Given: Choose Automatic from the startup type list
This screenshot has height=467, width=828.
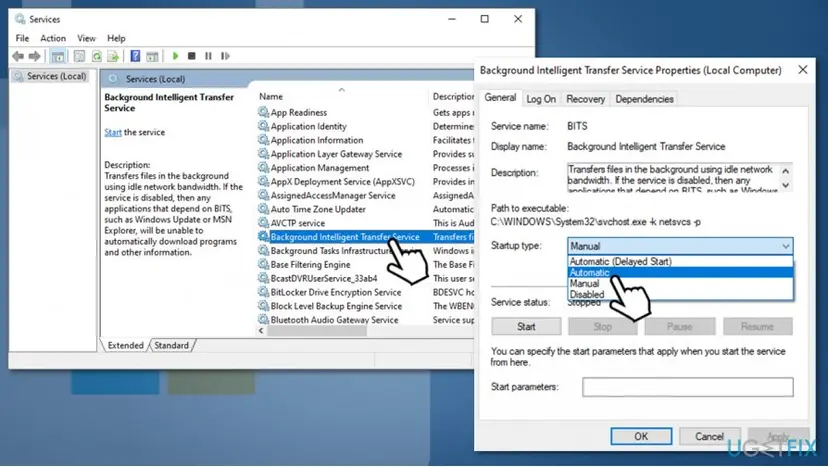Looking at the screenshot, I should click(680, 272).
